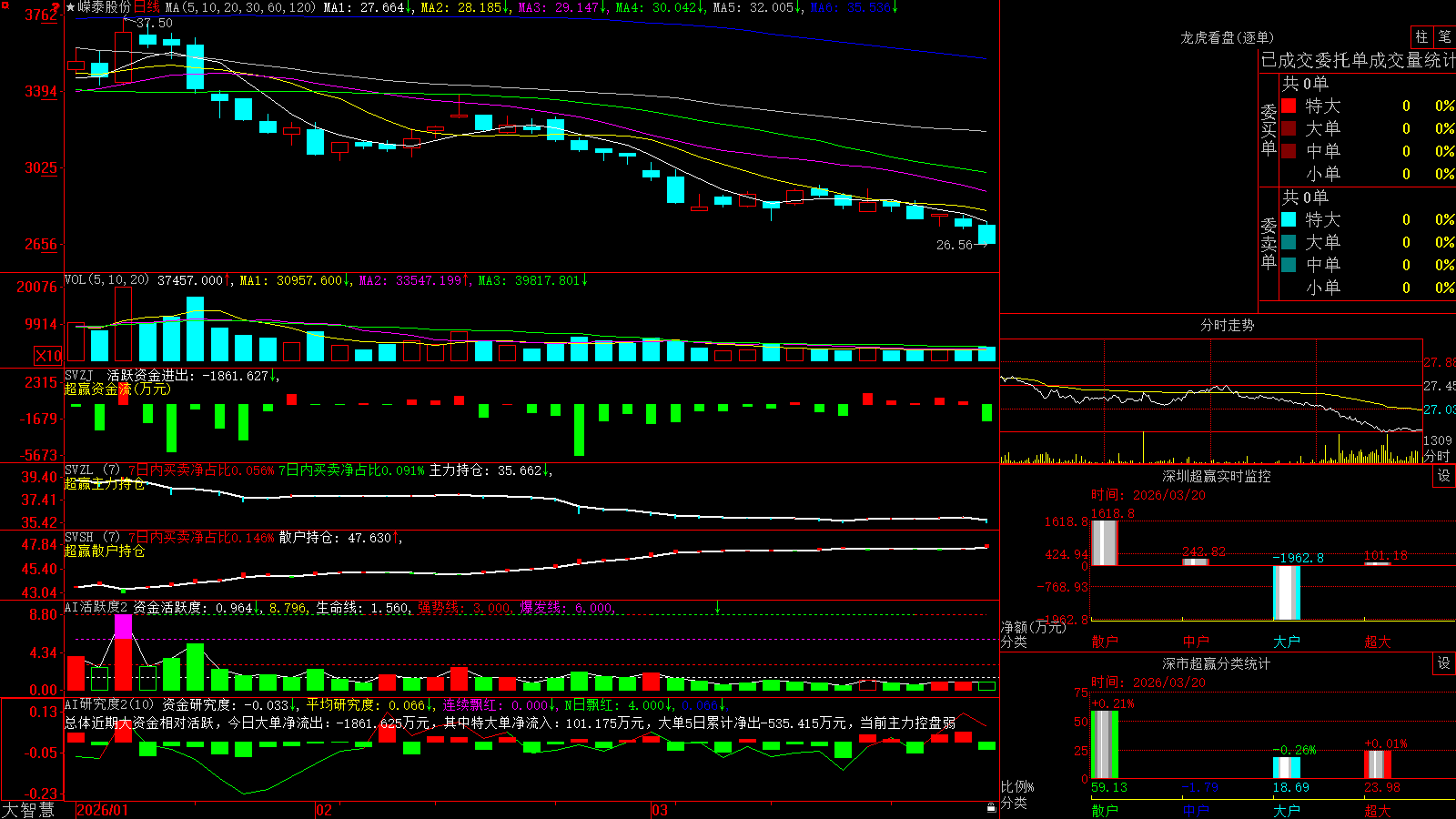This screenshot has width=1456, height=819.
Task: Click 委买单 小单 row label
Action: [x=1323, y=174]
